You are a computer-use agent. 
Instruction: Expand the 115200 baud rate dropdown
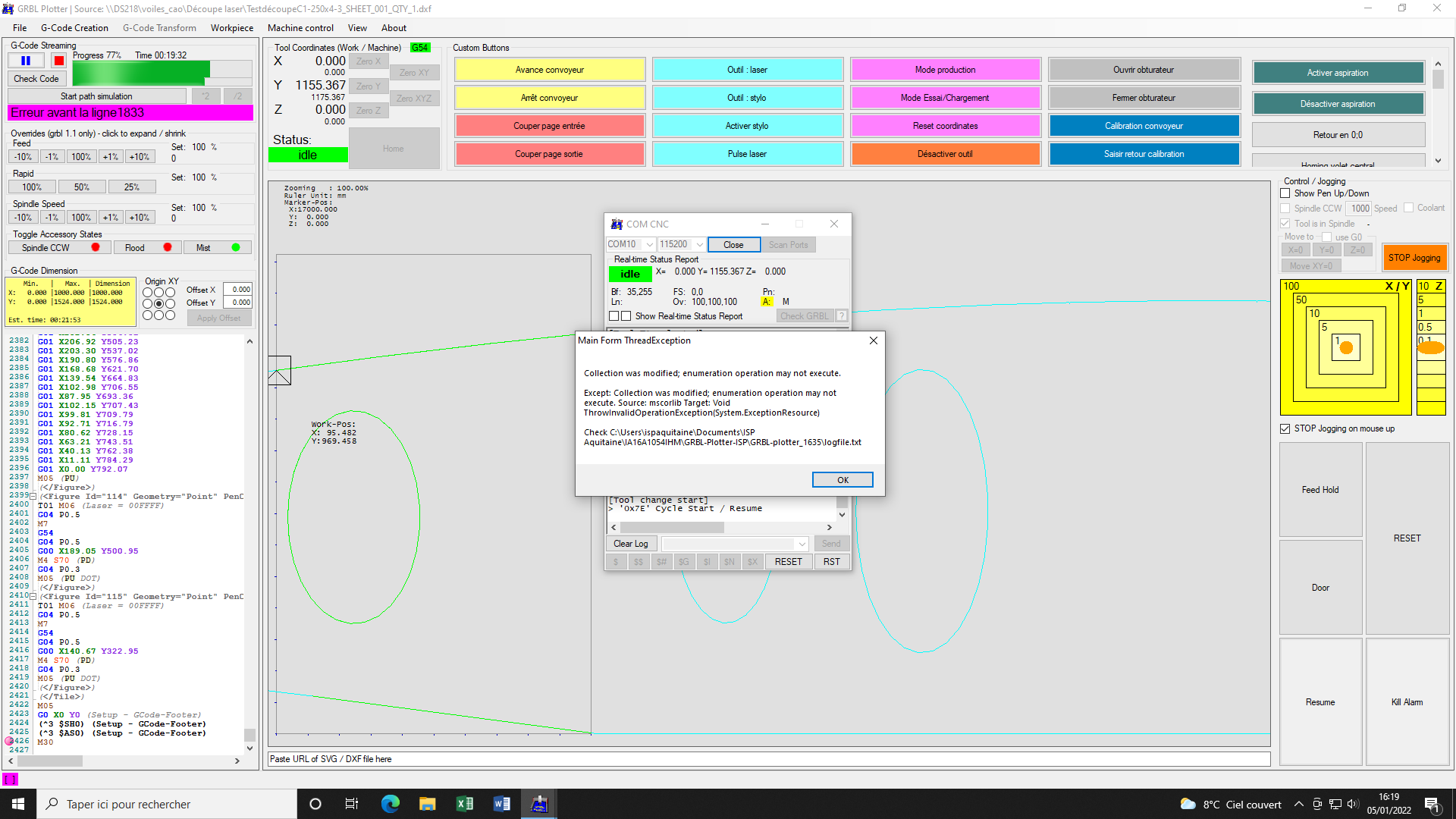(699, 244)
